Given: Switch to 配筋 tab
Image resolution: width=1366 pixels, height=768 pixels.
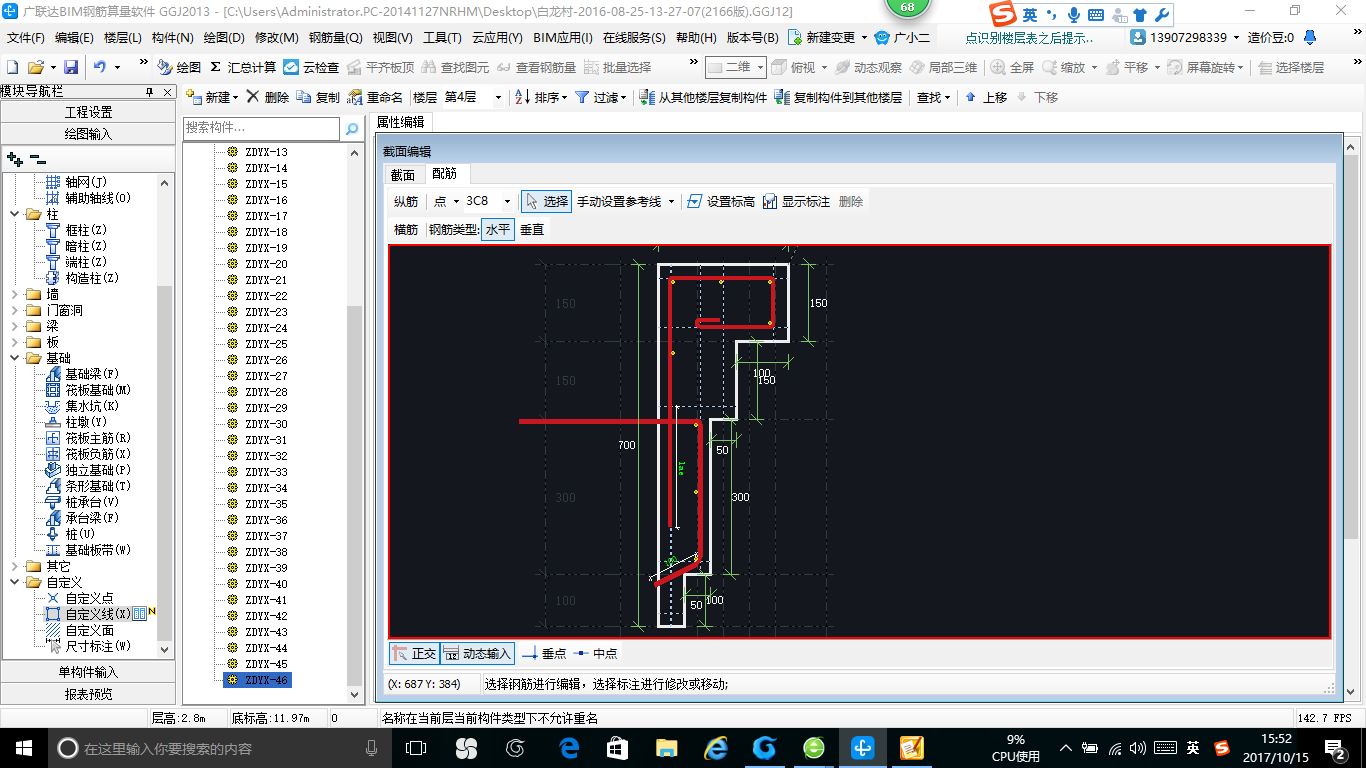Looking at the screenshot, I should click(x=443, y=174).
